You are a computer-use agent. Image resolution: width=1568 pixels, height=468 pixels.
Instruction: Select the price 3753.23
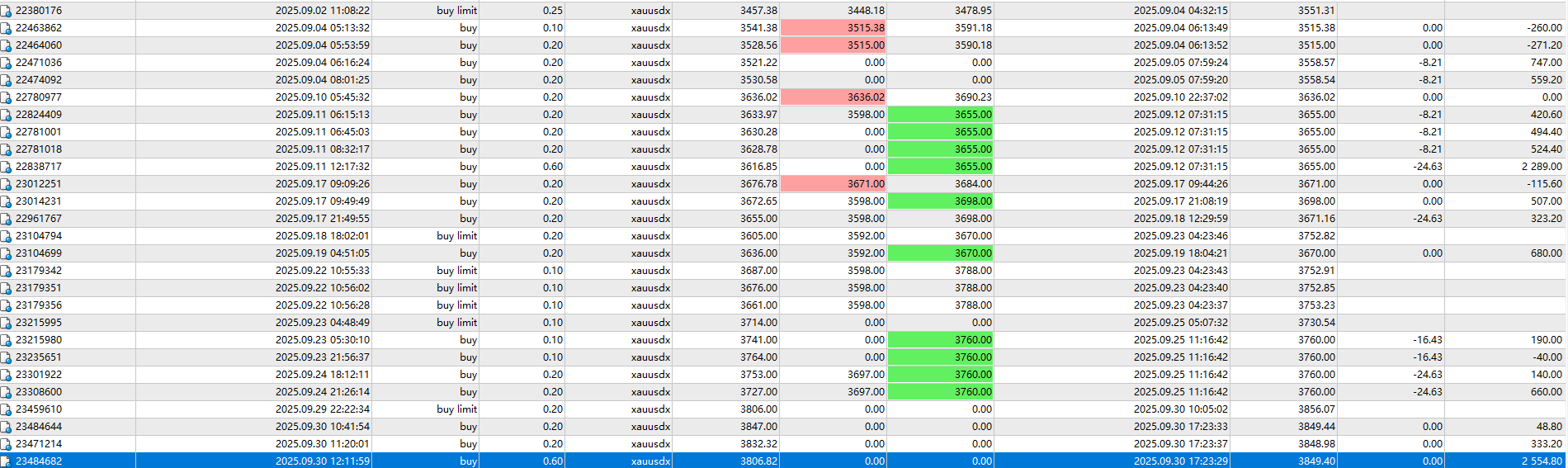pos(1316,305)
